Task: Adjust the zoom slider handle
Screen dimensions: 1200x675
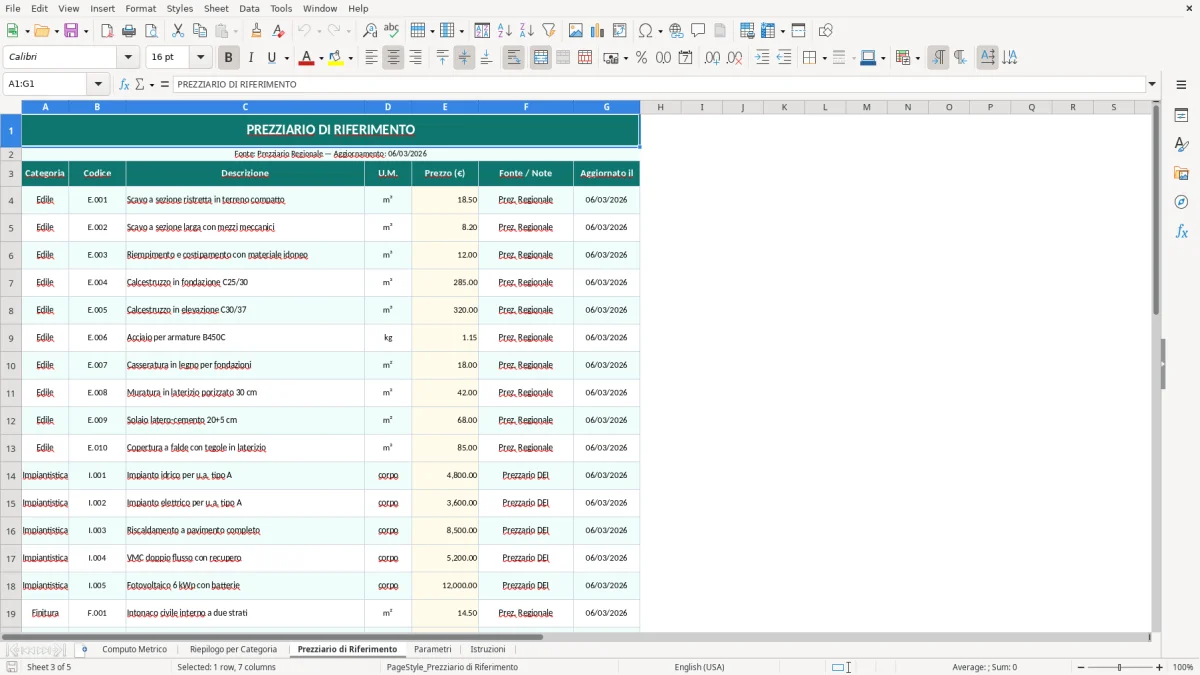Action: (x=1119, y=667)
